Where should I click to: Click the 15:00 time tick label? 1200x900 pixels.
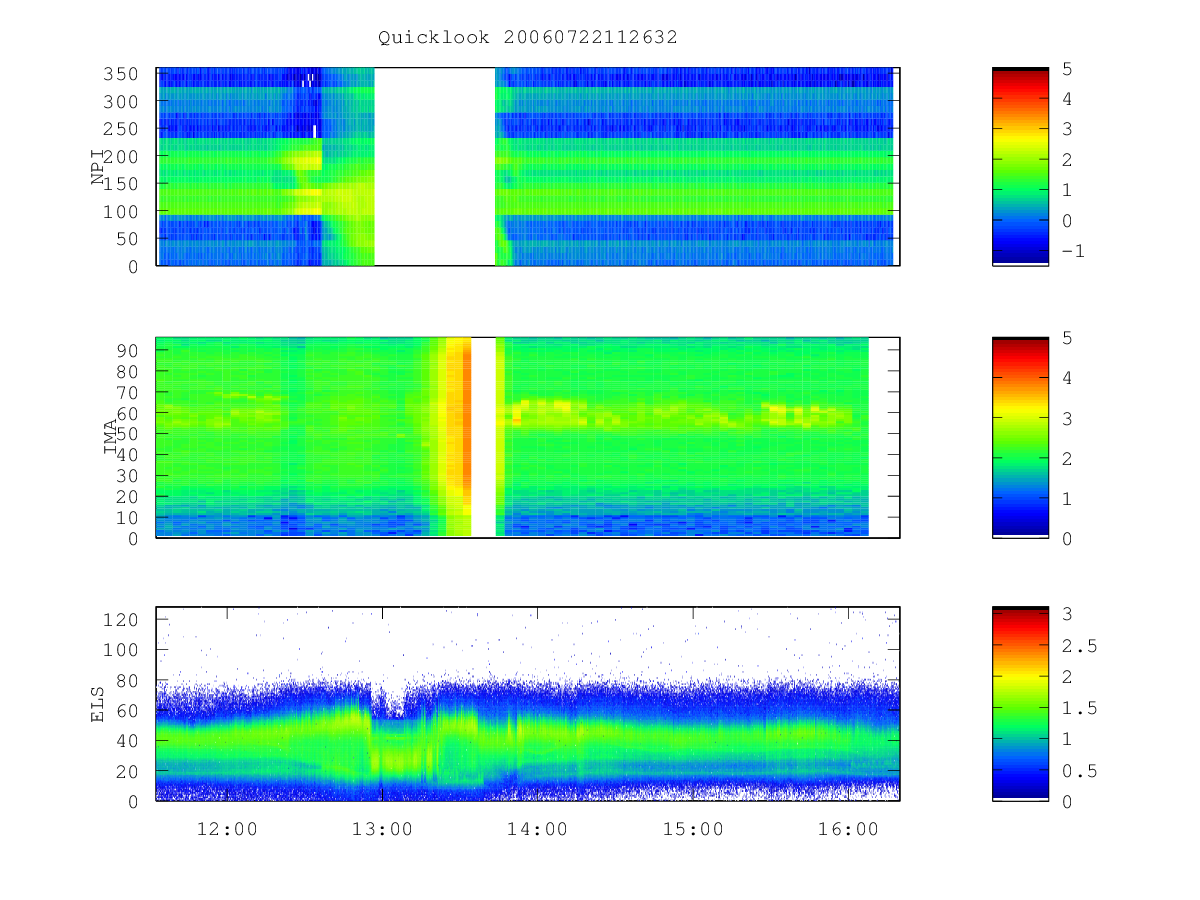(x=692, y=829)
